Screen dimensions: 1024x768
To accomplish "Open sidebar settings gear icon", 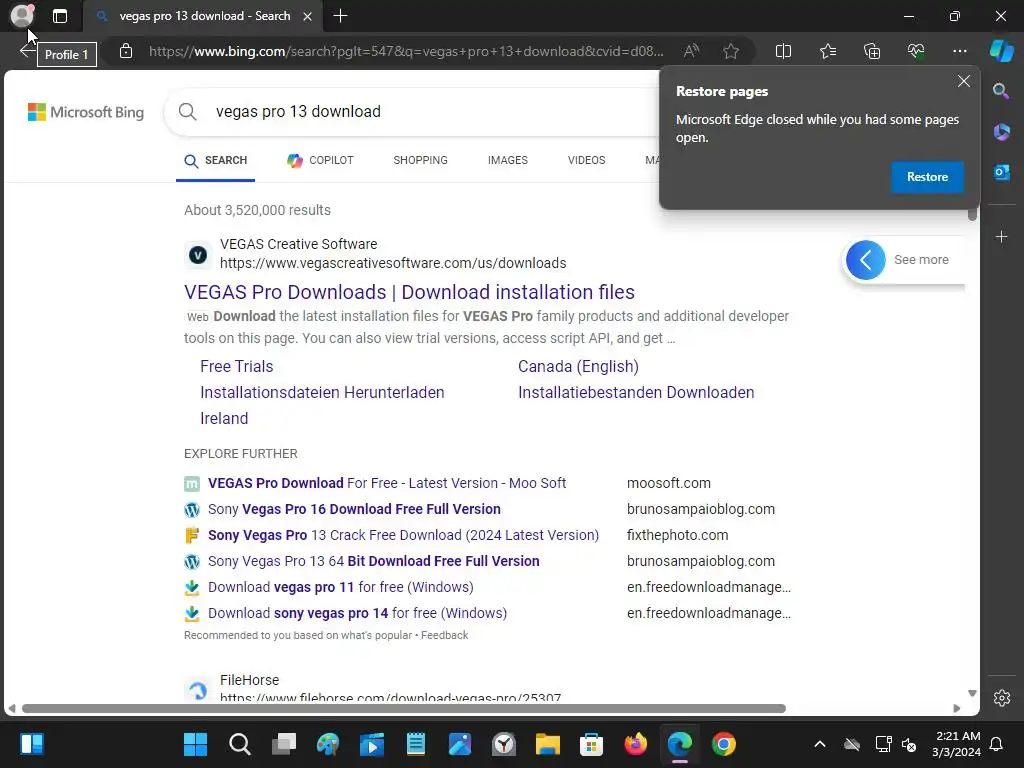I will coord(1002,697).
